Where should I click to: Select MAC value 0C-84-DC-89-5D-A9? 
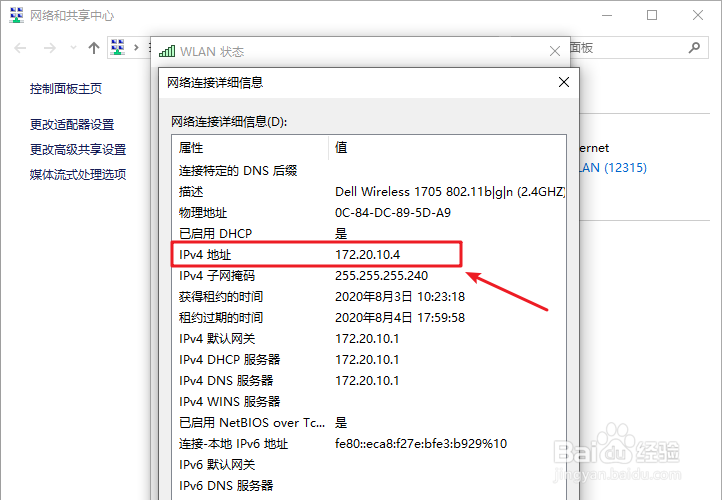(393, 213)
